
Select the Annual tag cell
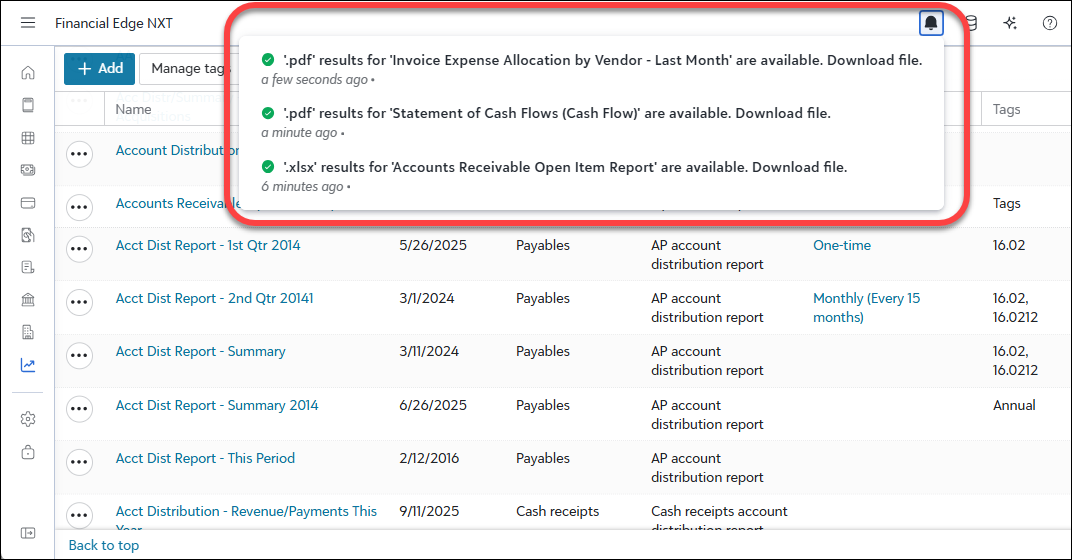(1014, 405)
